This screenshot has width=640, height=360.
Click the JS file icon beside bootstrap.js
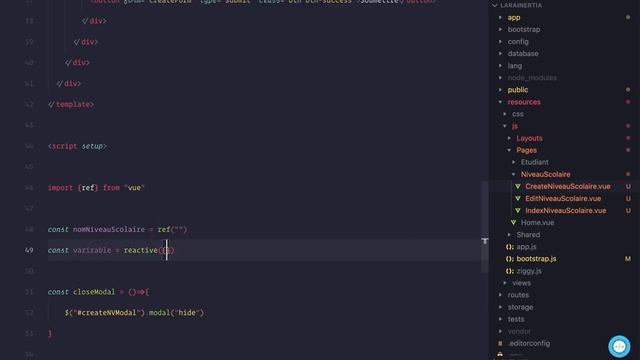(509, 259)
